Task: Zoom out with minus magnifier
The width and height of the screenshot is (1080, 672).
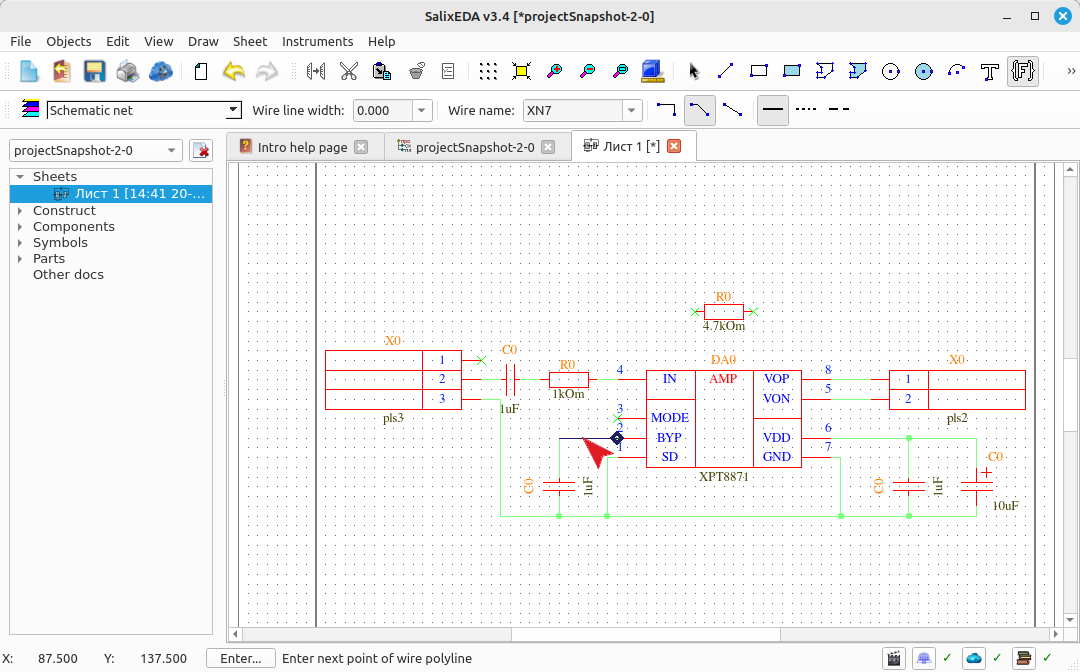Action: [588, 71]
